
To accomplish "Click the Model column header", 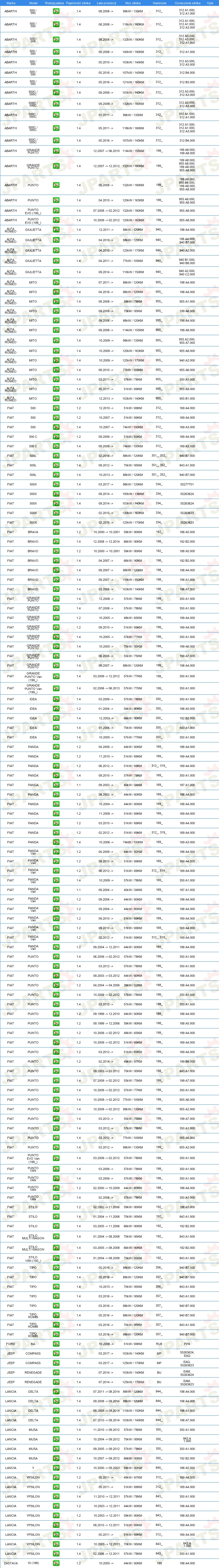I will tap(33, 3).
